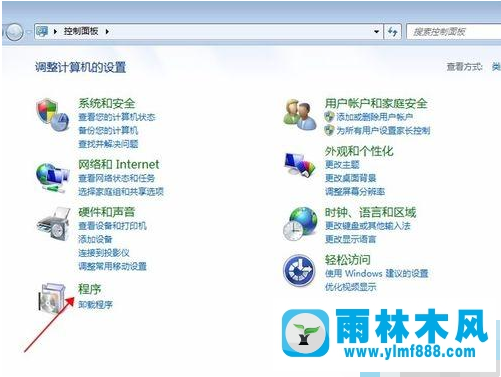Viewport: 501px width, 377px height.
Task: Open the 时钟、语言和区域 category heading
Action: (x=370, y=212)
